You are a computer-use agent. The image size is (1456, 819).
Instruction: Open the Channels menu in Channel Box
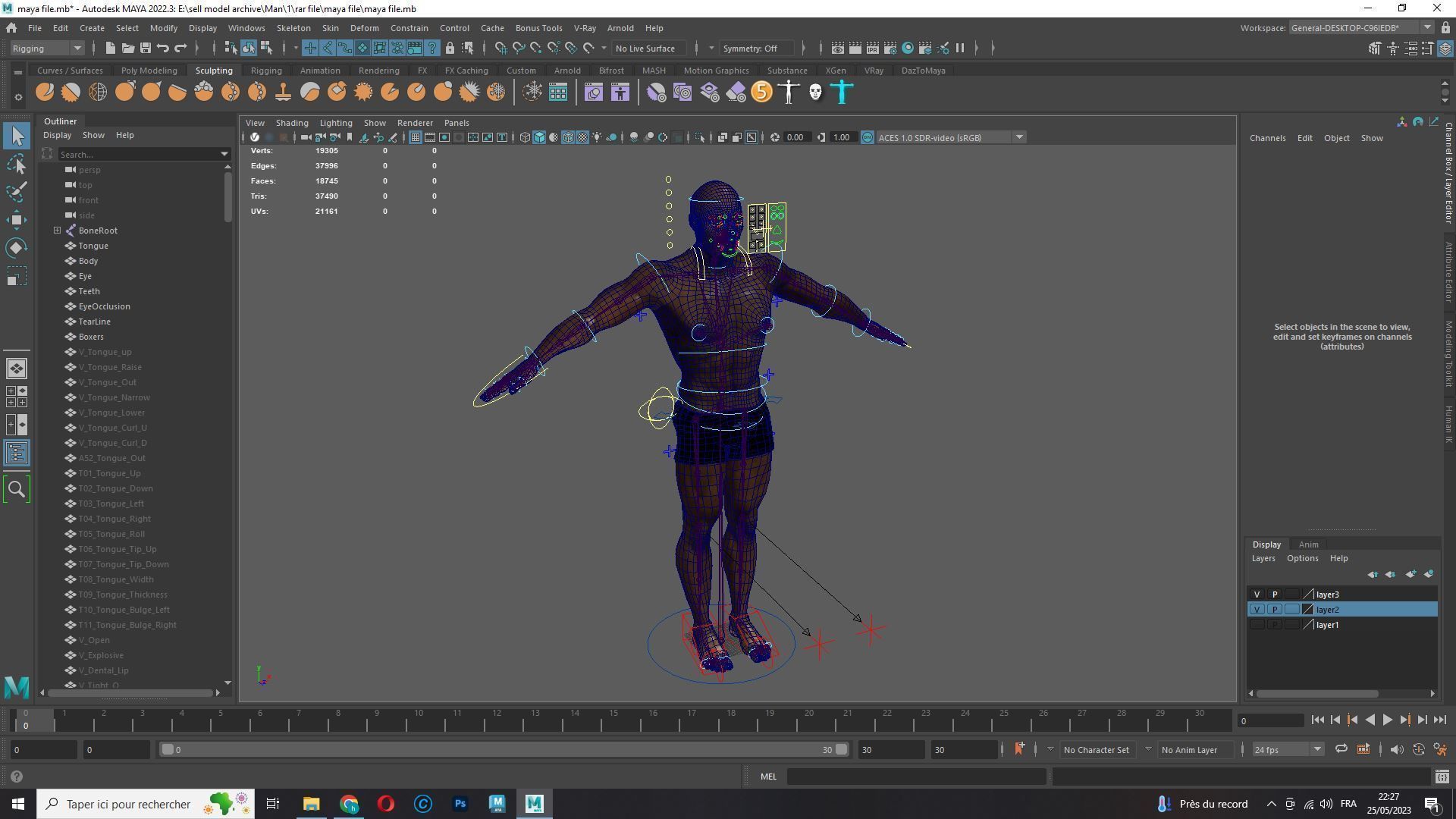click(x=1267, y=138)
